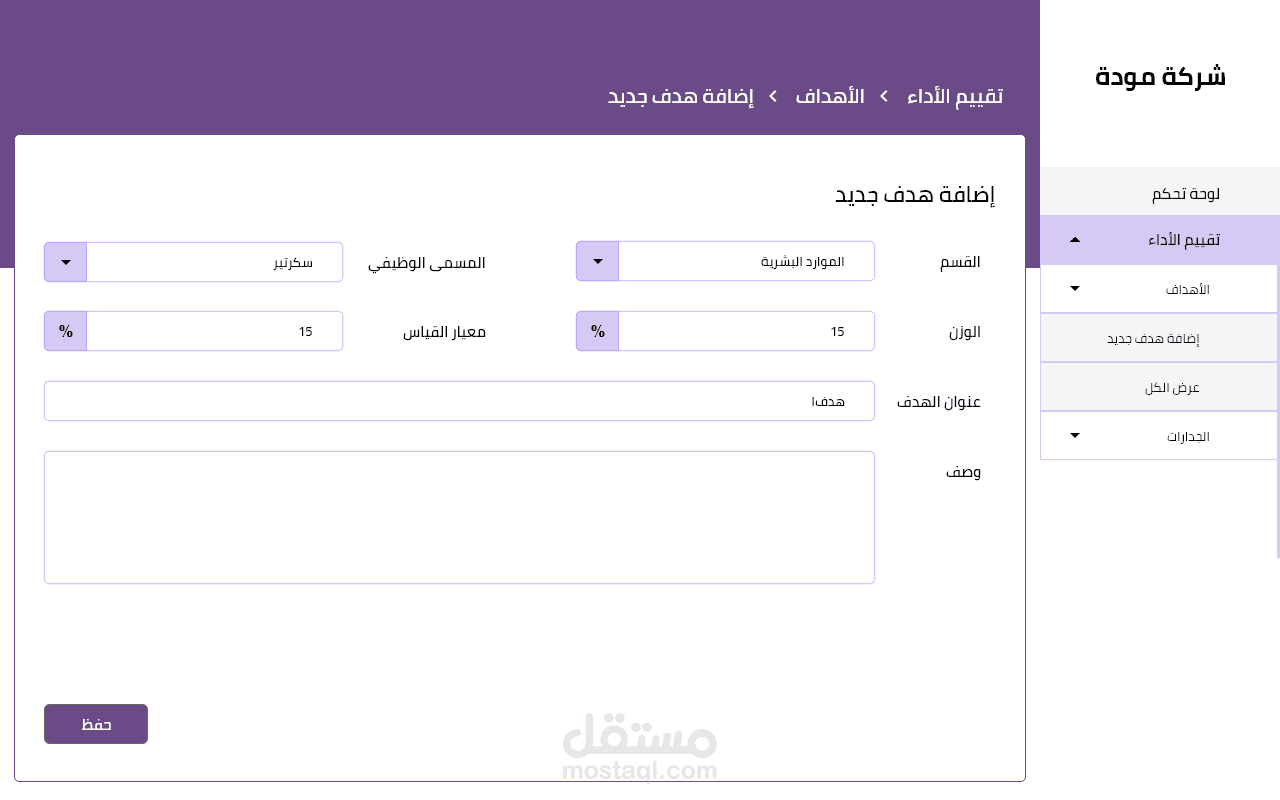Viewport: 1280px width, 800px height.
Task: Click the percent icon beside the Weight field
Action: 596,331
